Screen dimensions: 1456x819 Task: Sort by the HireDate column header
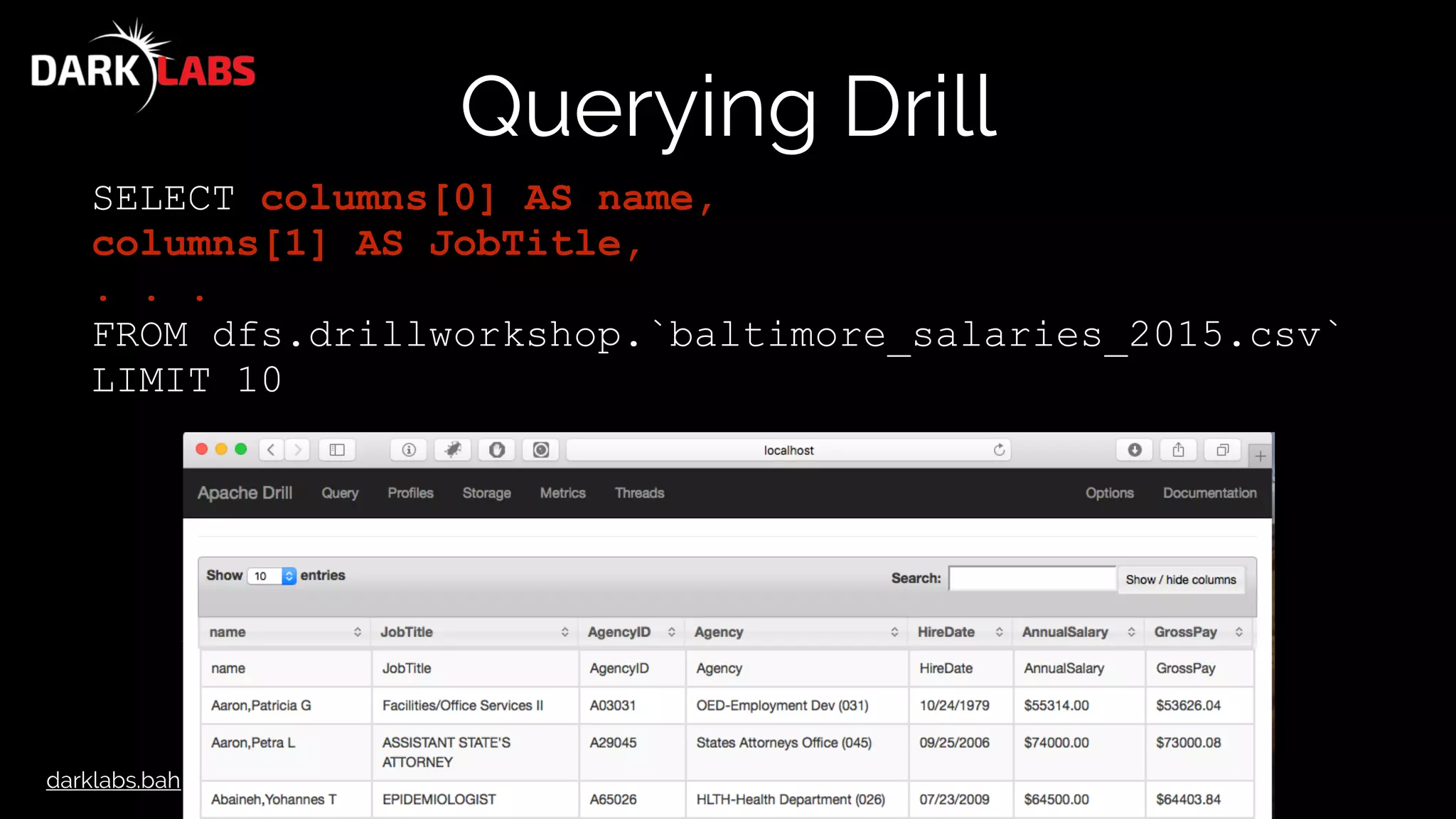(x=960, y=632)
